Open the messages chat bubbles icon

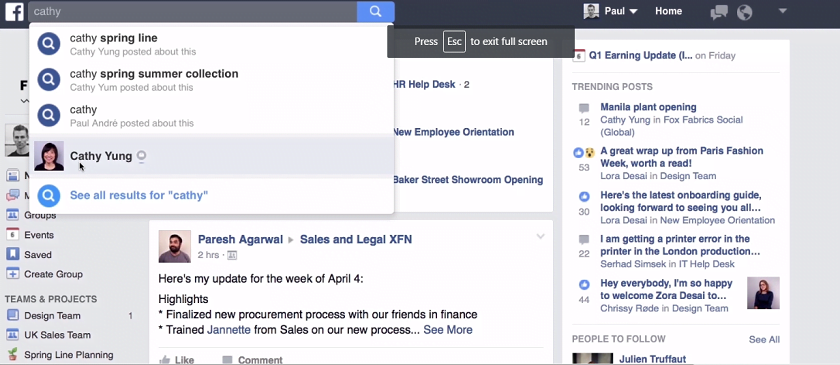[x=718, y=12]
